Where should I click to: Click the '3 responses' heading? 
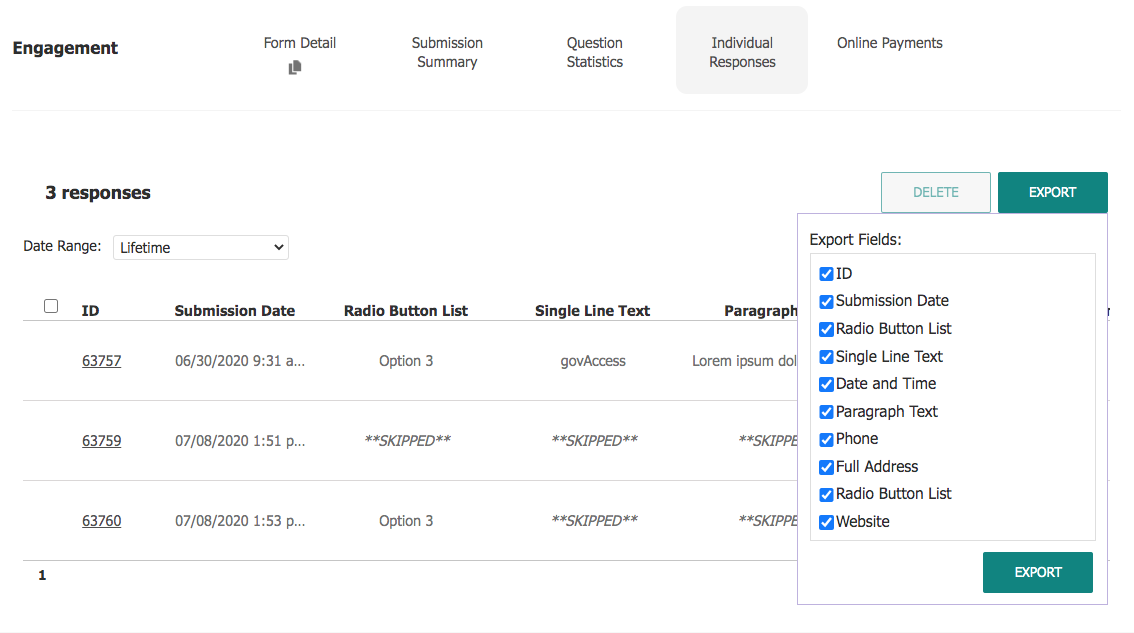click(x=98, y=192)
